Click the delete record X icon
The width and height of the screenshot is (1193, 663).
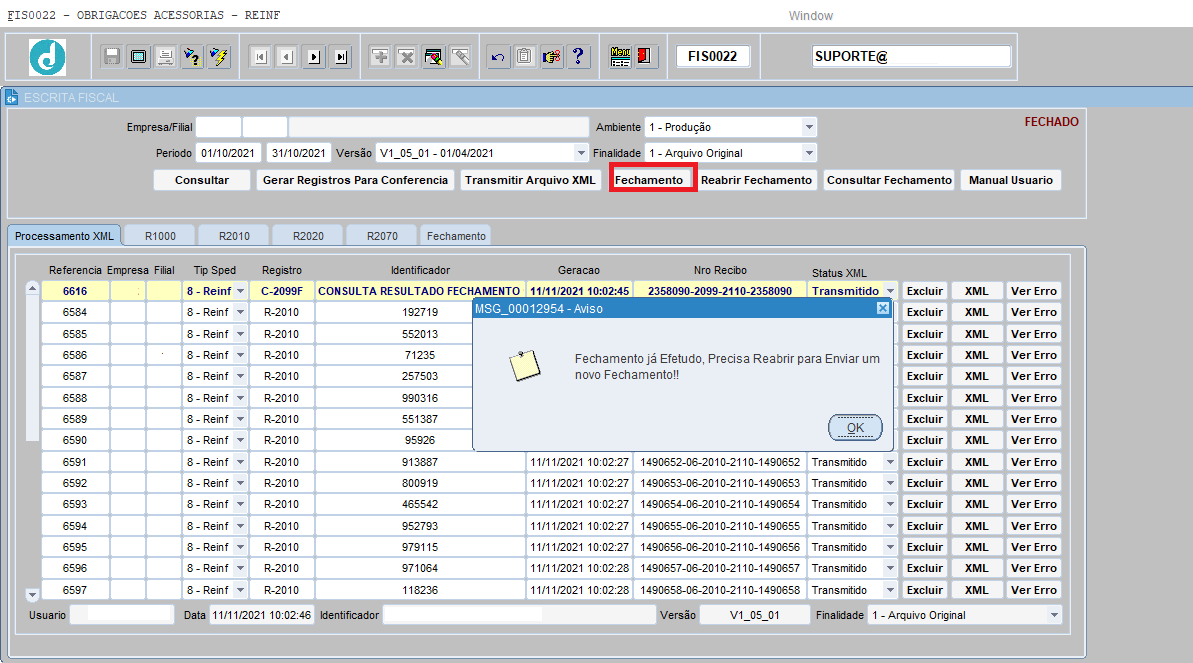click(407, 56)
